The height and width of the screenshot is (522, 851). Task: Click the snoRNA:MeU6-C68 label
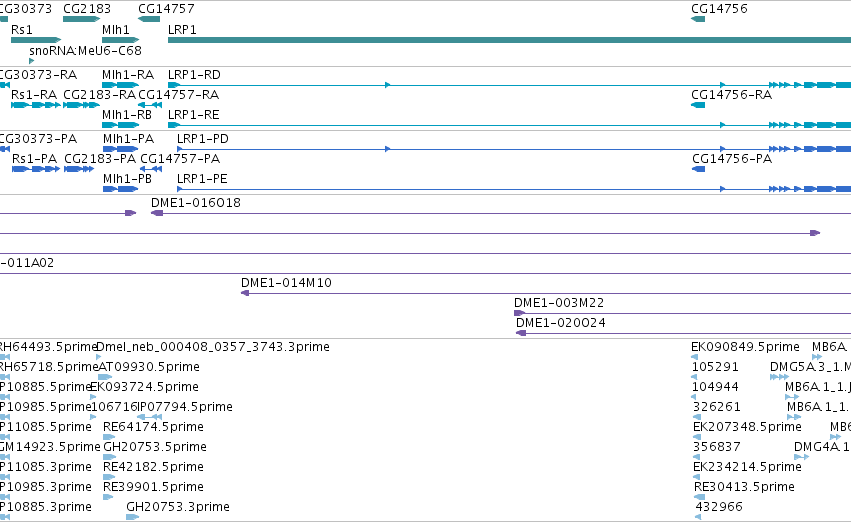pos(85,50)
